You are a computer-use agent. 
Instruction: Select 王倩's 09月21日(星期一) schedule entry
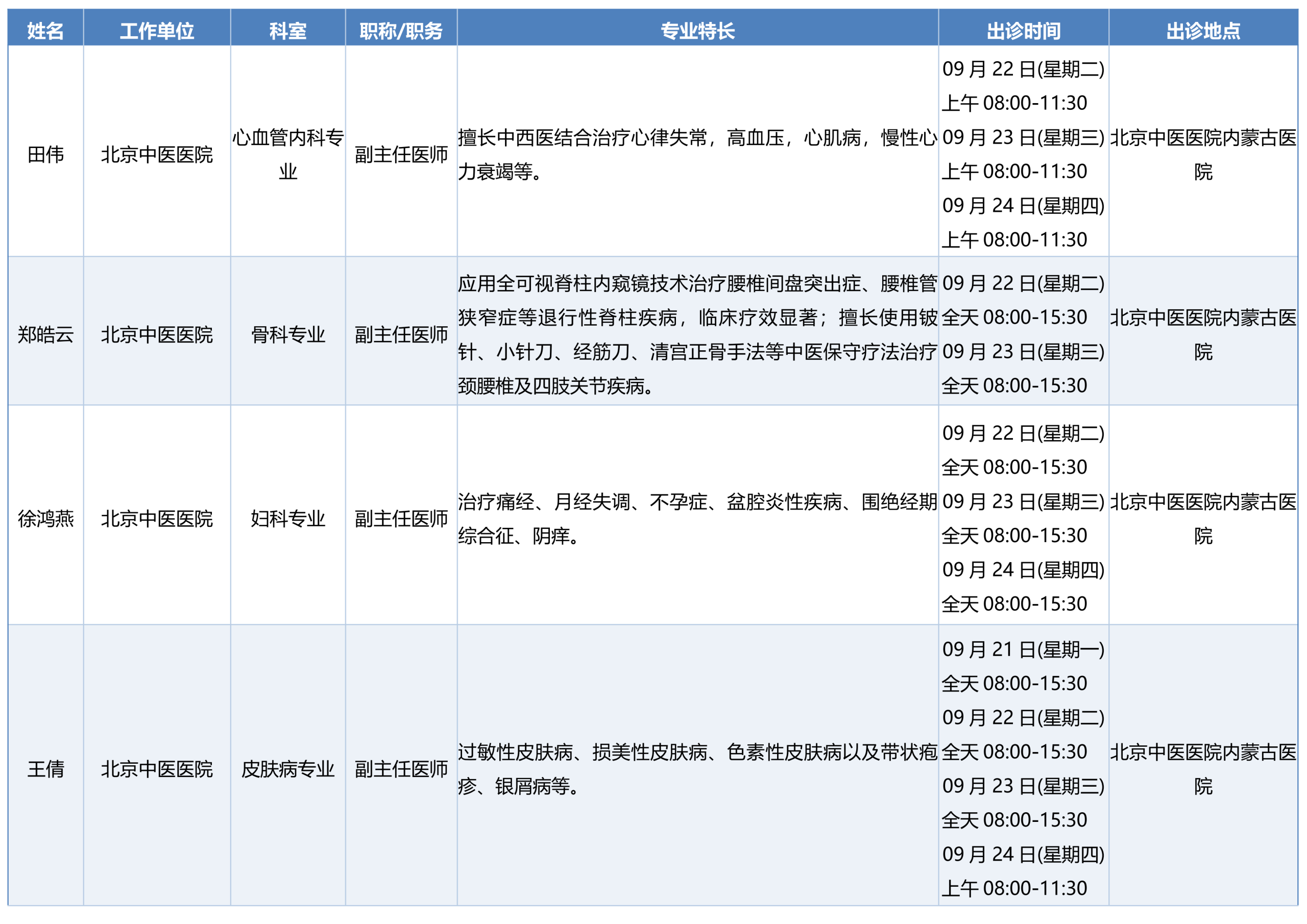pyautogui.click(x=1023, y=666)
